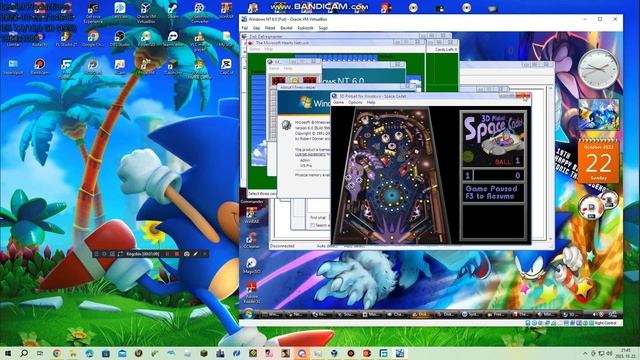Open the Nézet menu in VirtualBox
640x360 pixels.
click(270, 28)
